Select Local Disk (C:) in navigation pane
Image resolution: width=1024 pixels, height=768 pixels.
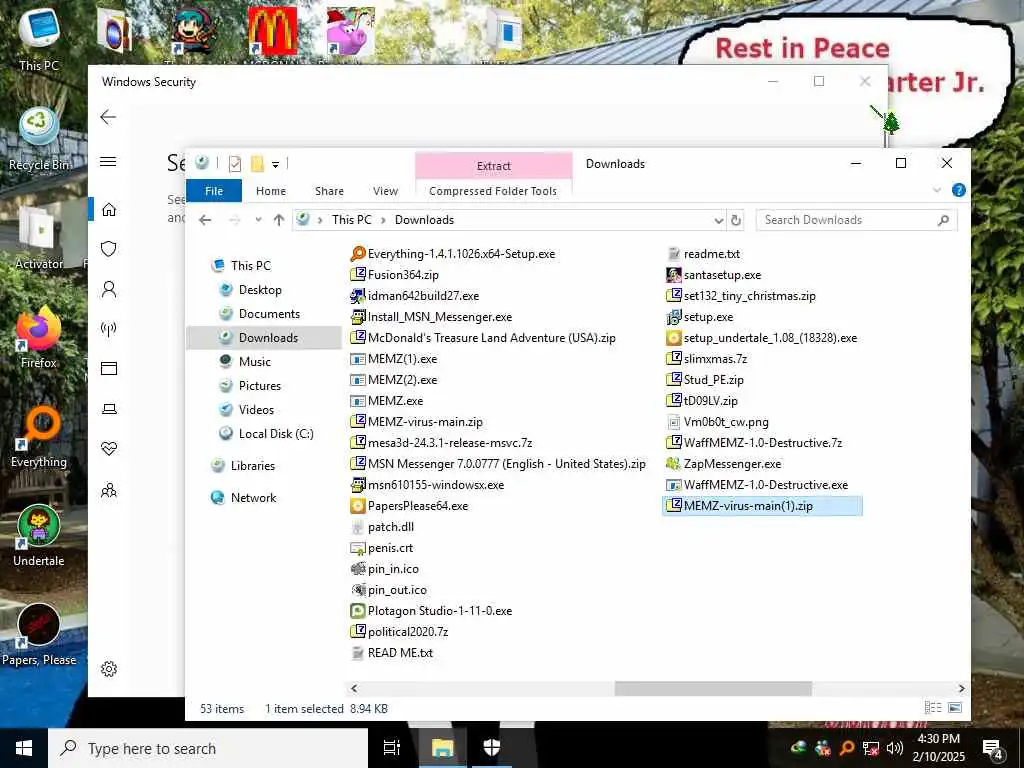point(275,434)
